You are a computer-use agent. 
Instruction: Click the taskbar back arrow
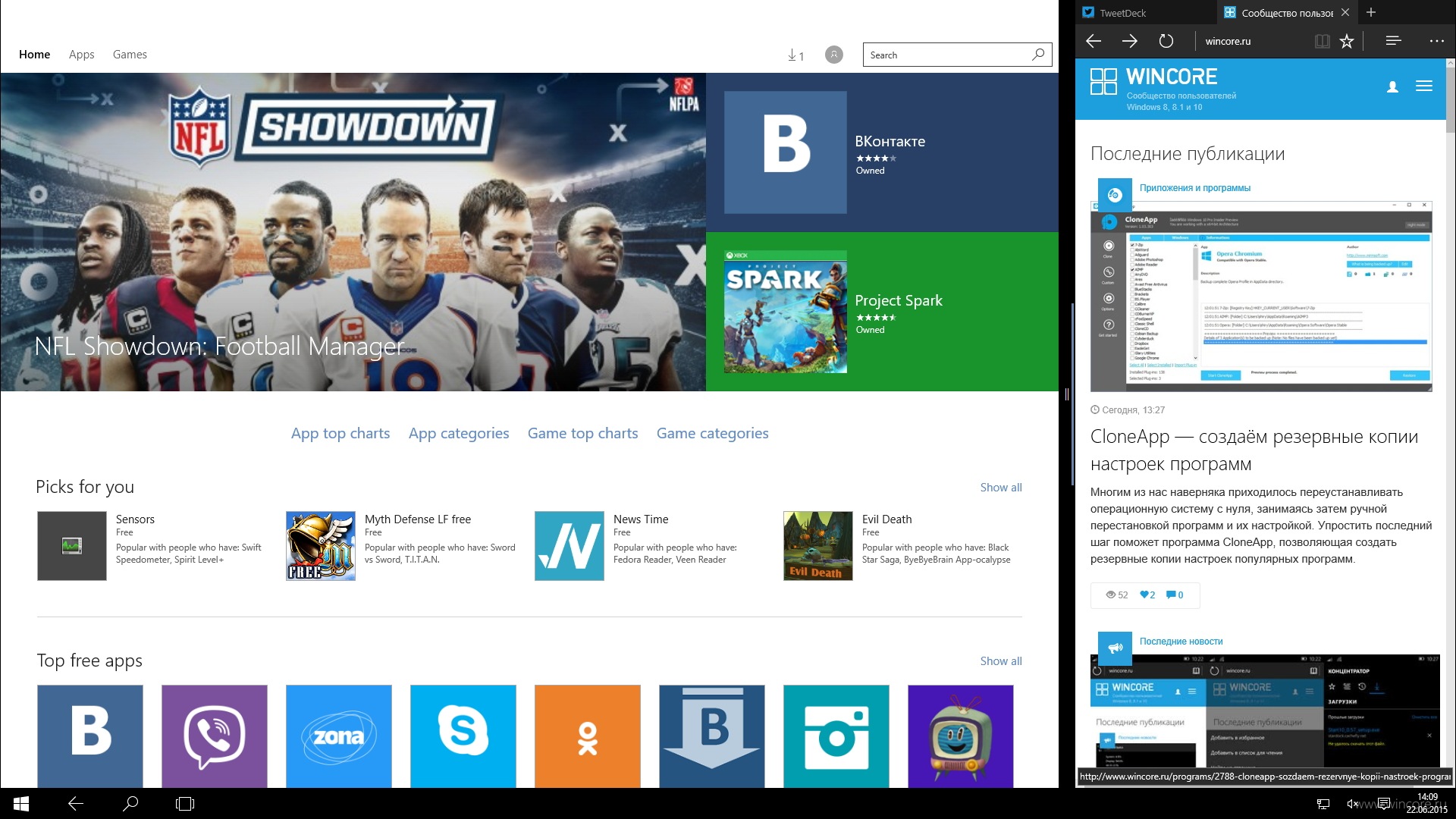pyautogui.click(x=76, y=804)
